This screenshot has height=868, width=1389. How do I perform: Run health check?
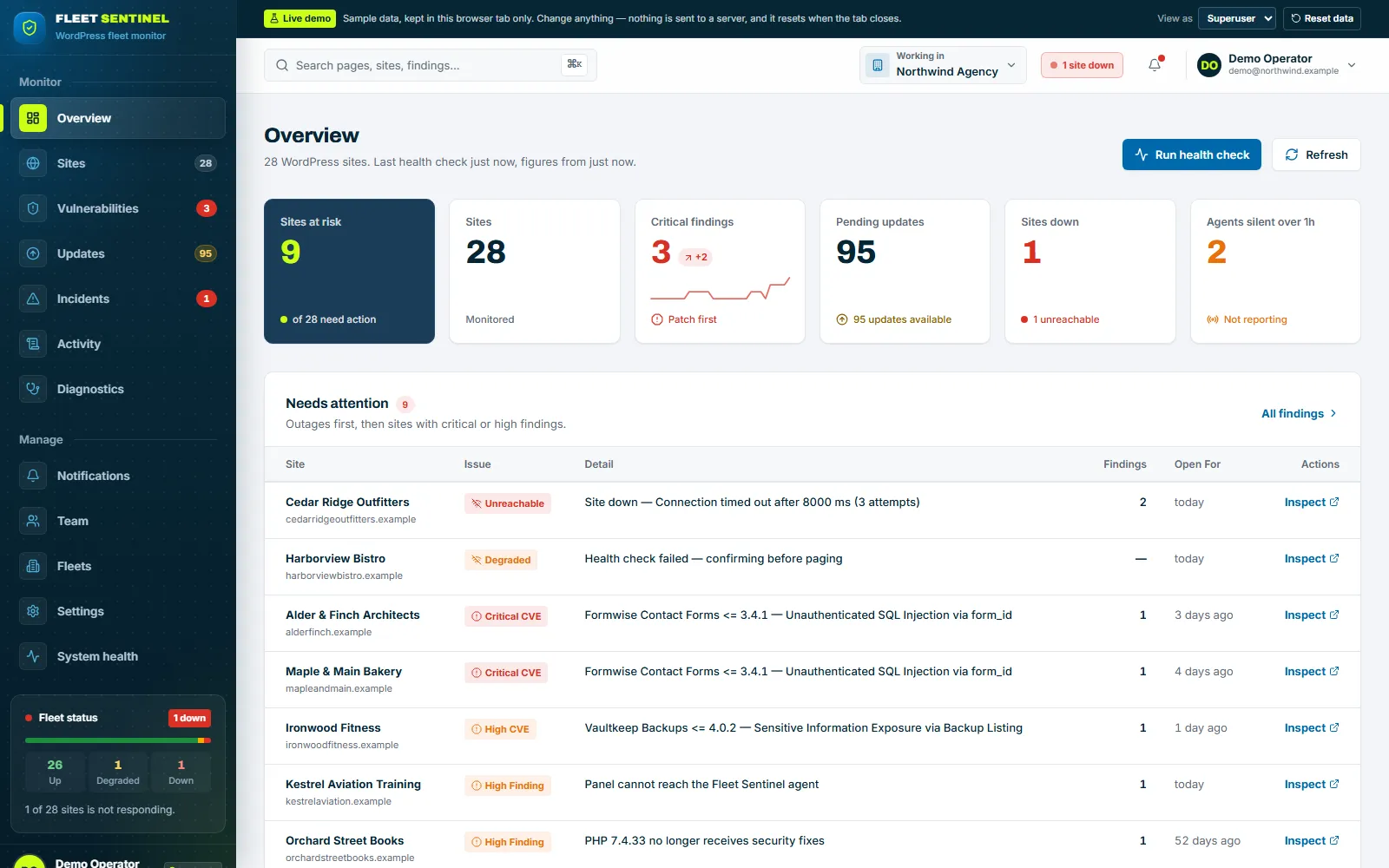[x=1192, y=155]
